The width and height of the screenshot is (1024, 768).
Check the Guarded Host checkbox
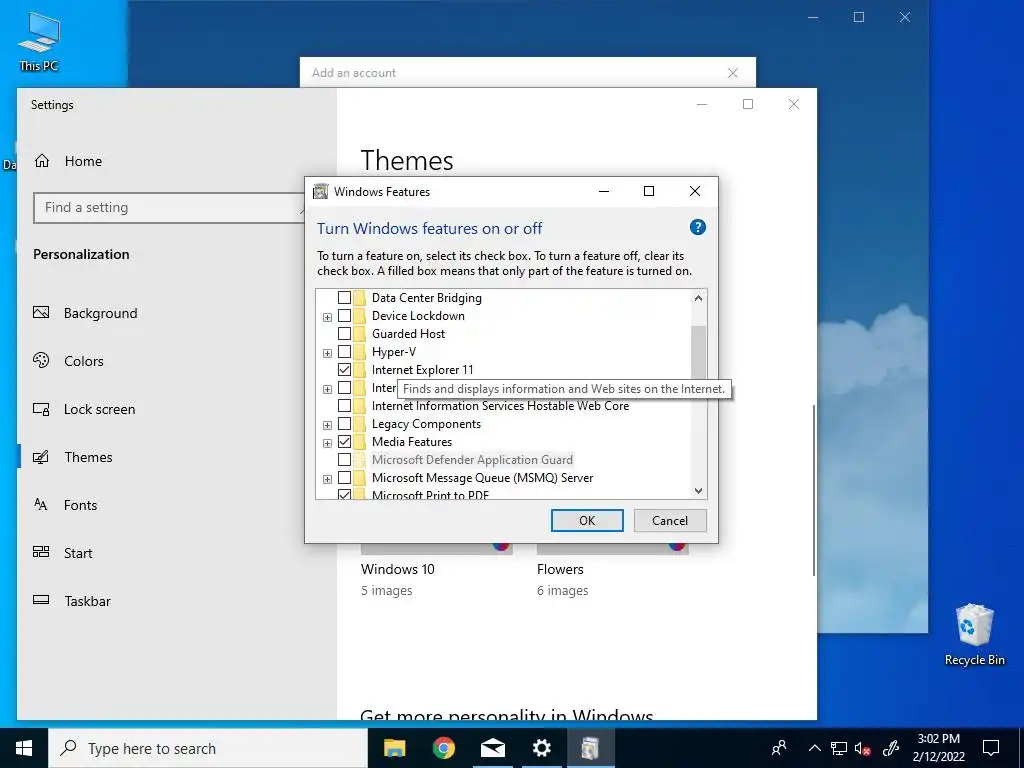[344, 333]
